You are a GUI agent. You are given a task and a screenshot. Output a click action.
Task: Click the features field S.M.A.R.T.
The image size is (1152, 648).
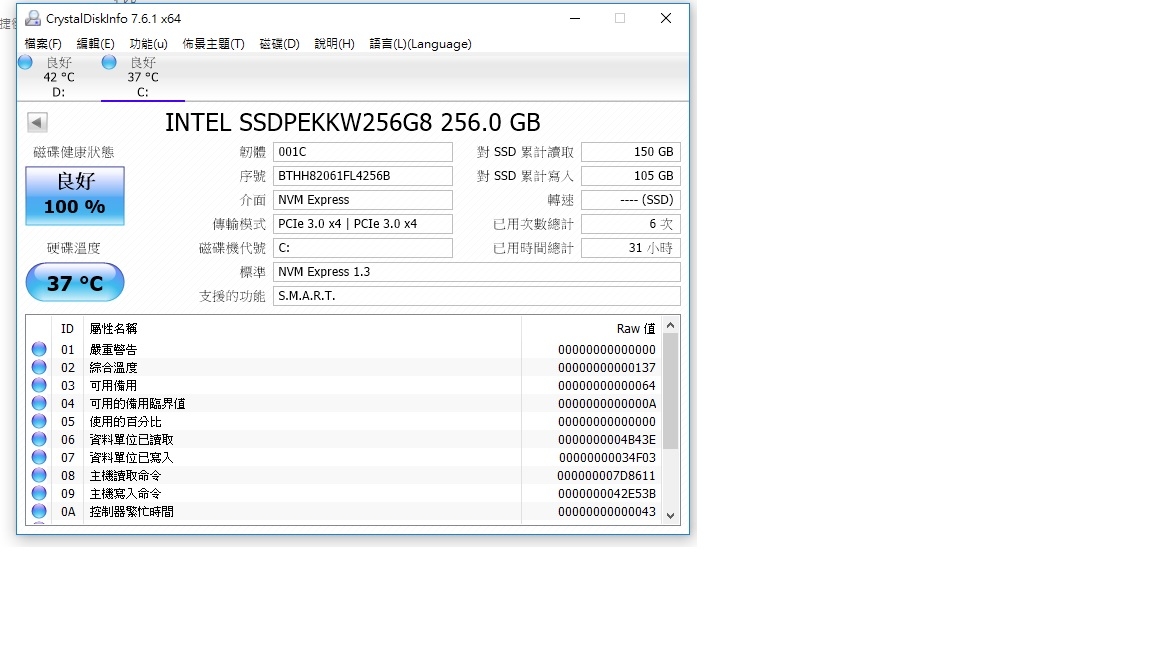tap(477, 296)
